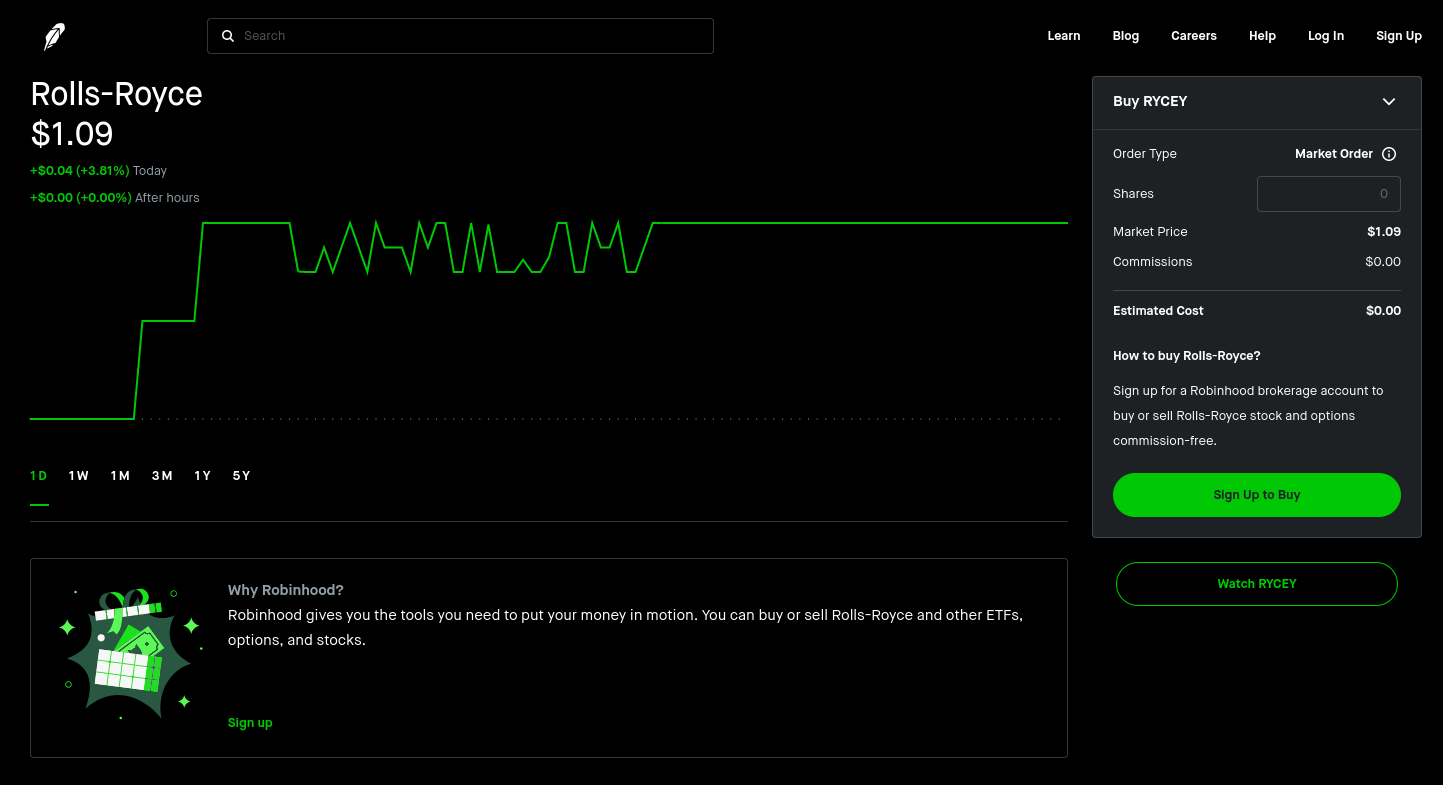Show the 1Y chart range
The width and height of the screenshot is (1443, 785).
(203, 476)
